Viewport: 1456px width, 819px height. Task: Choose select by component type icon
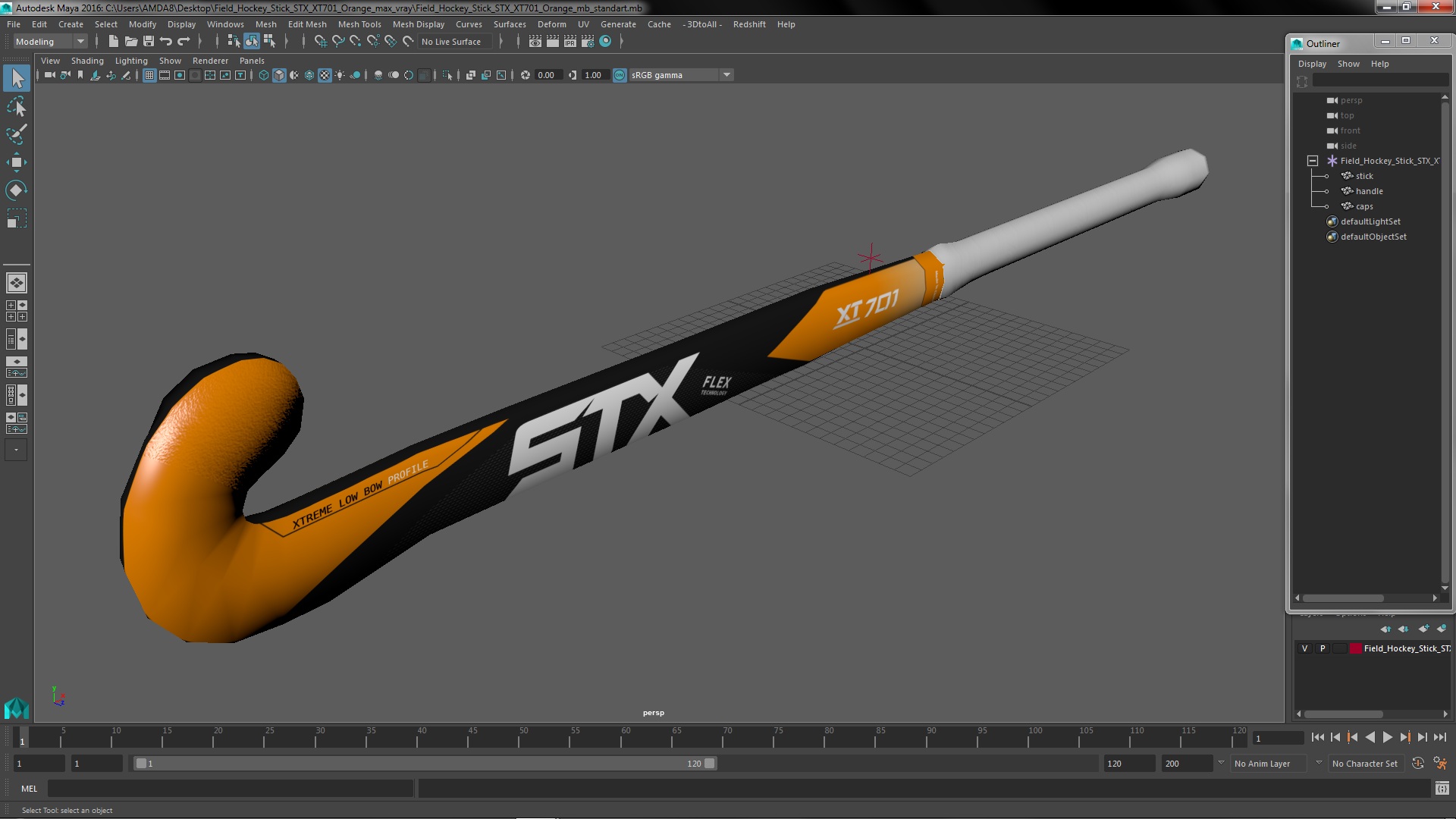(269, 42)
